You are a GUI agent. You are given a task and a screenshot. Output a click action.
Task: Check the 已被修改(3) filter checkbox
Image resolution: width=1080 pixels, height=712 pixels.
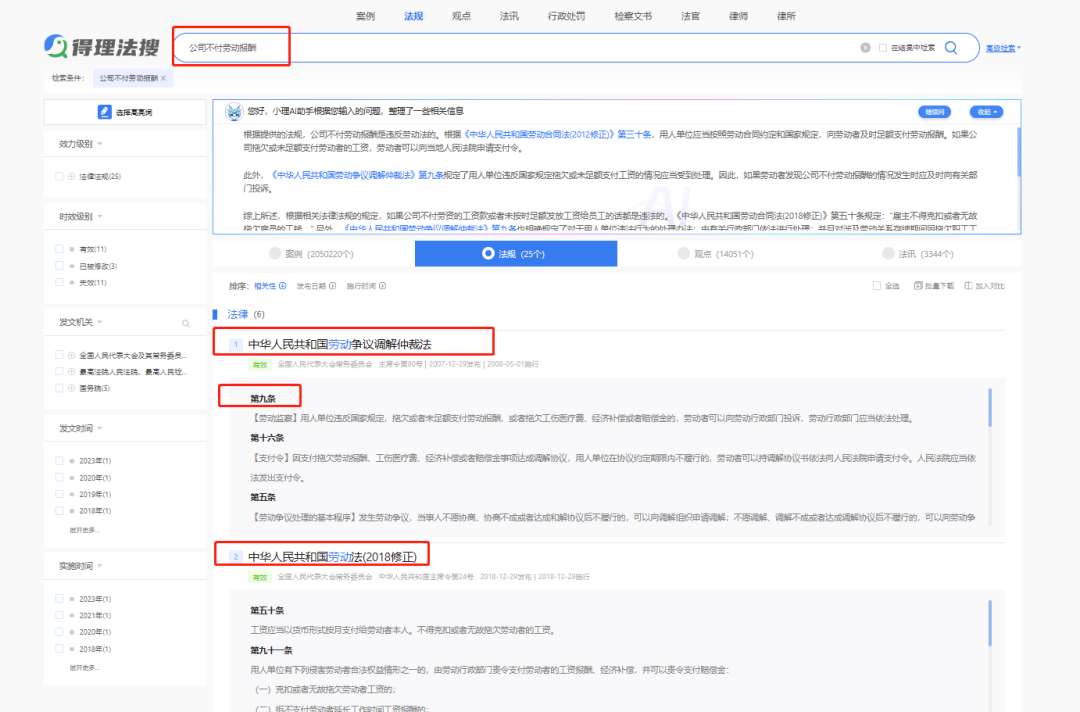pyautogui.click(x=59, y=266)
